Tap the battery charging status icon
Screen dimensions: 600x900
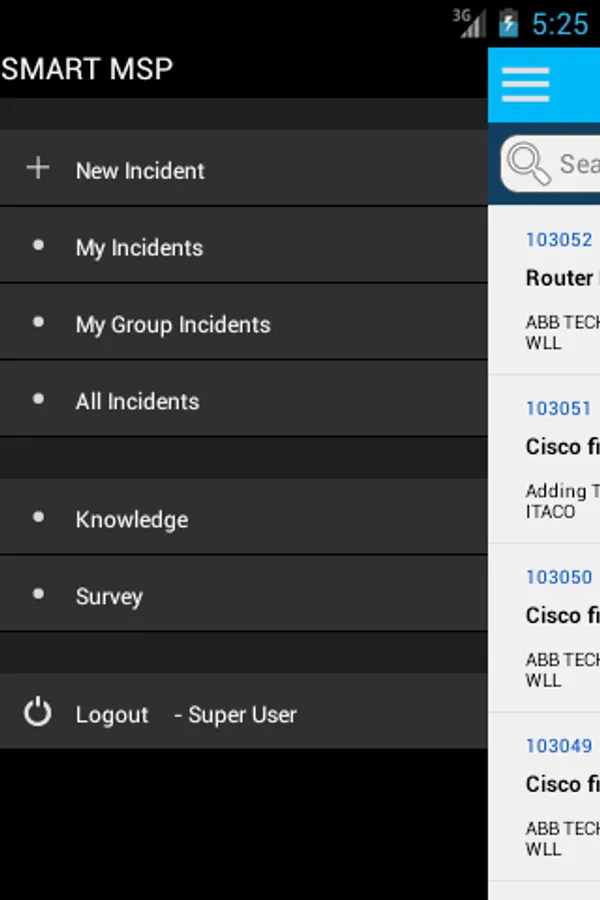(509, 24)
